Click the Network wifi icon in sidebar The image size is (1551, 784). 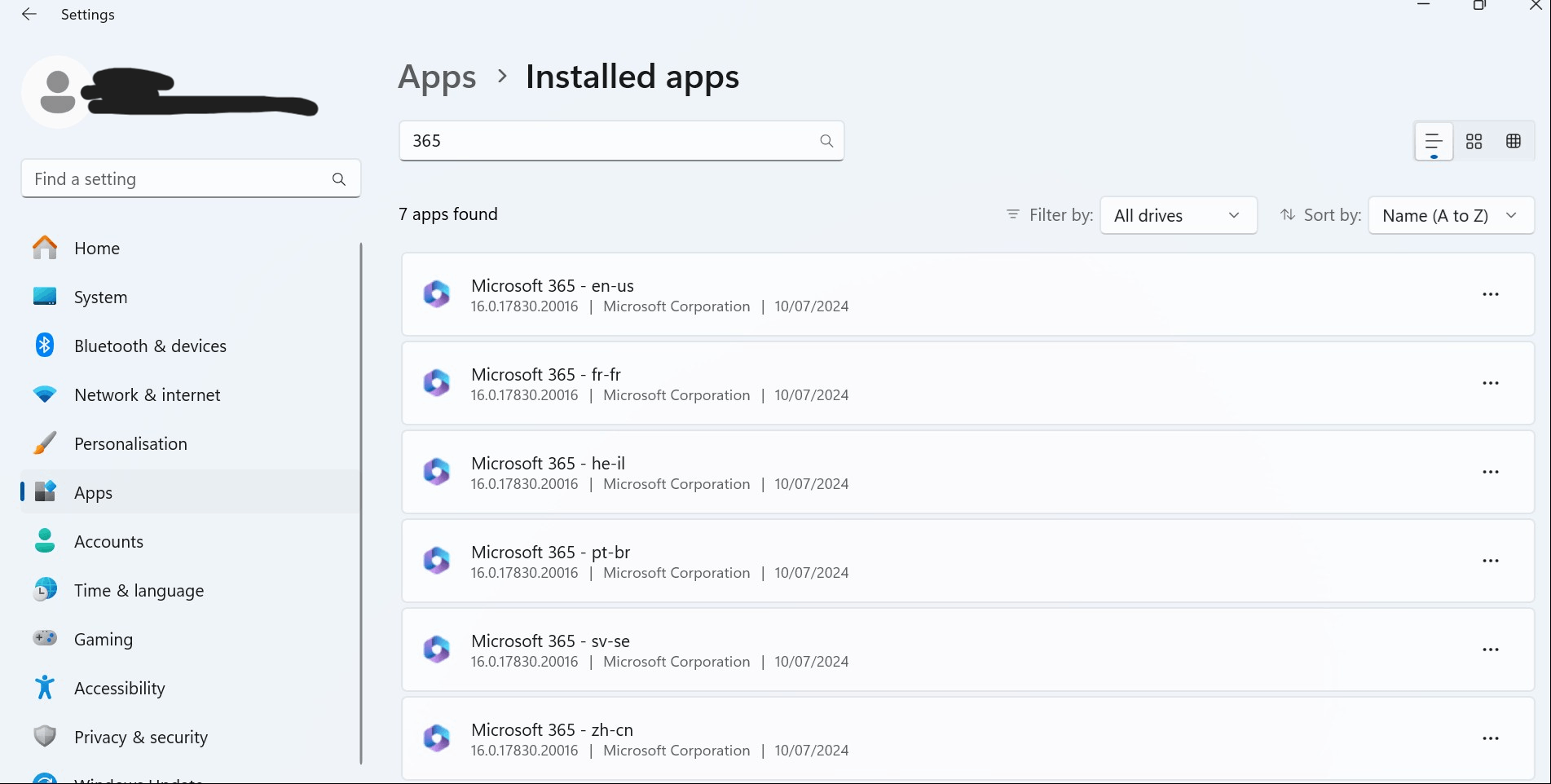click(x=45, y=394)
